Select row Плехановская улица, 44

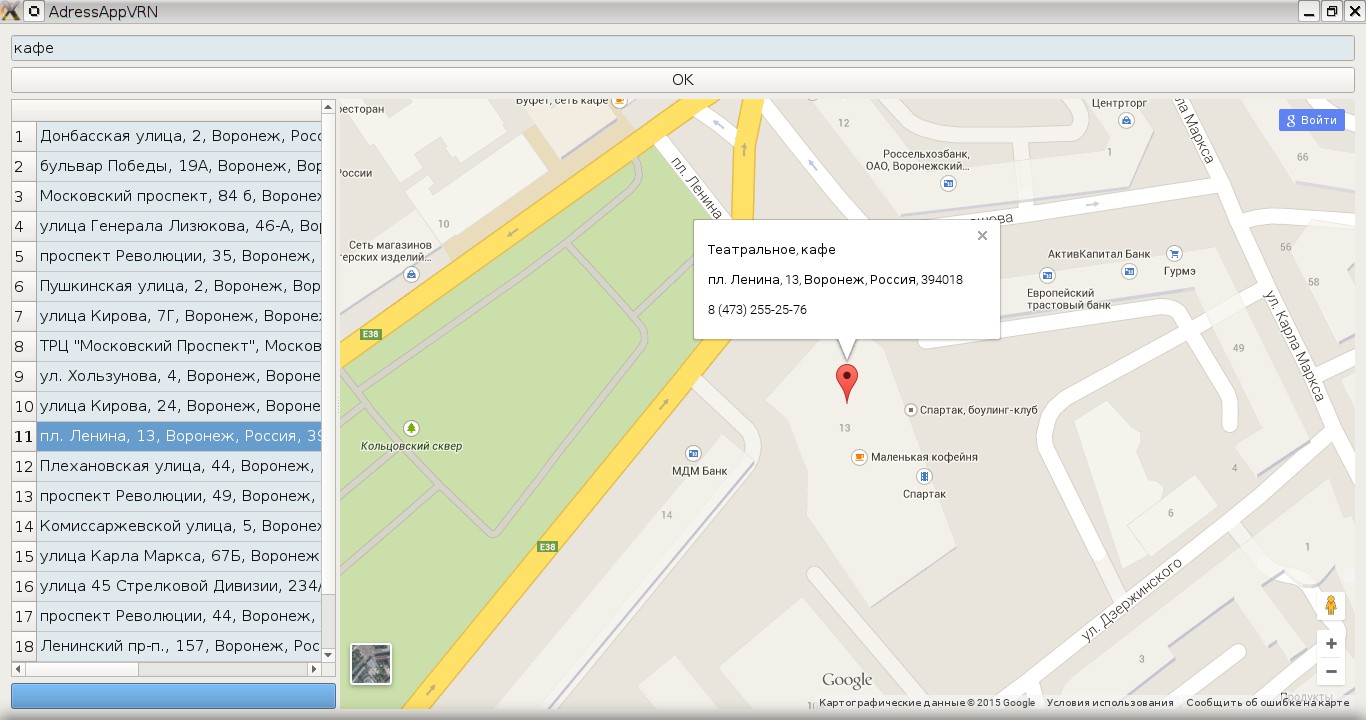coord(179,466)
